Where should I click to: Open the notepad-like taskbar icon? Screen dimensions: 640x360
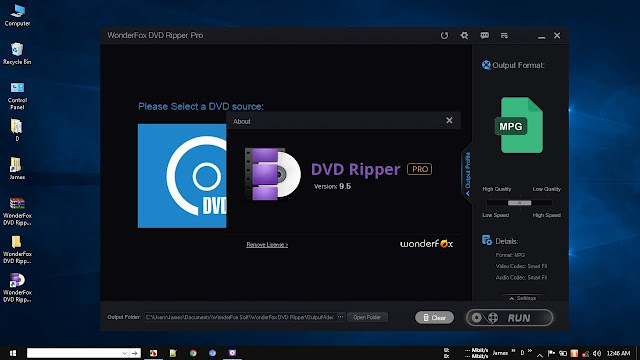[x=173, y=353]
